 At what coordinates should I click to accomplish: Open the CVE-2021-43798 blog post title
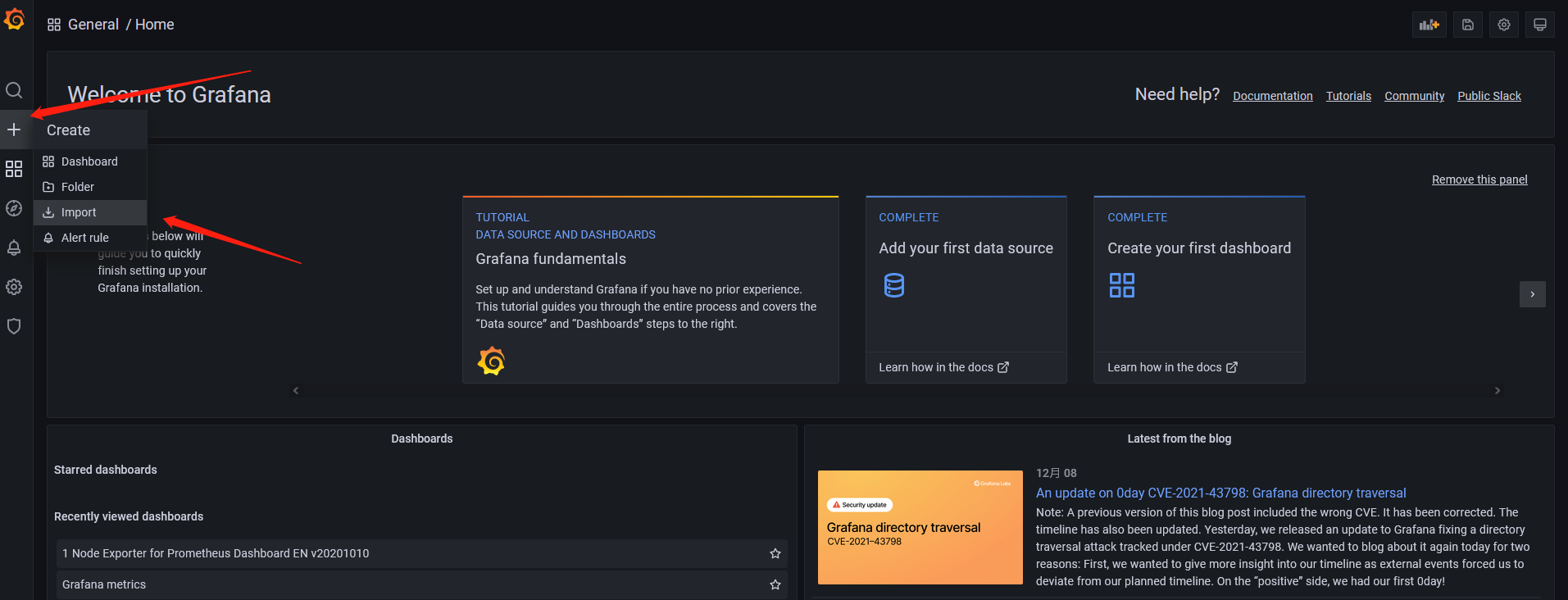click(1220, 493)
